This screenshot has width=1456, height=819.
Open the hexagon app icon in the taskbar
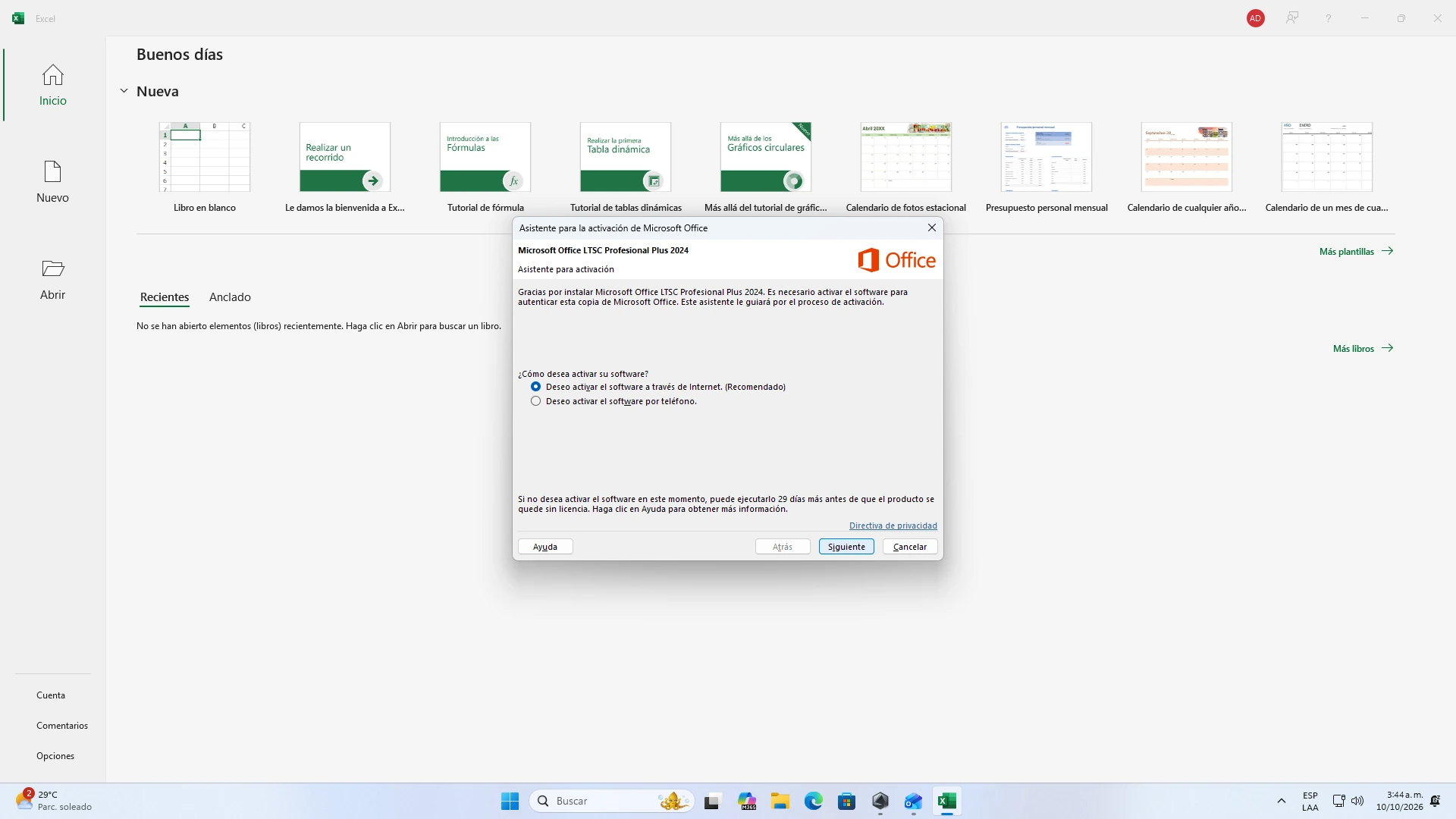880,801
